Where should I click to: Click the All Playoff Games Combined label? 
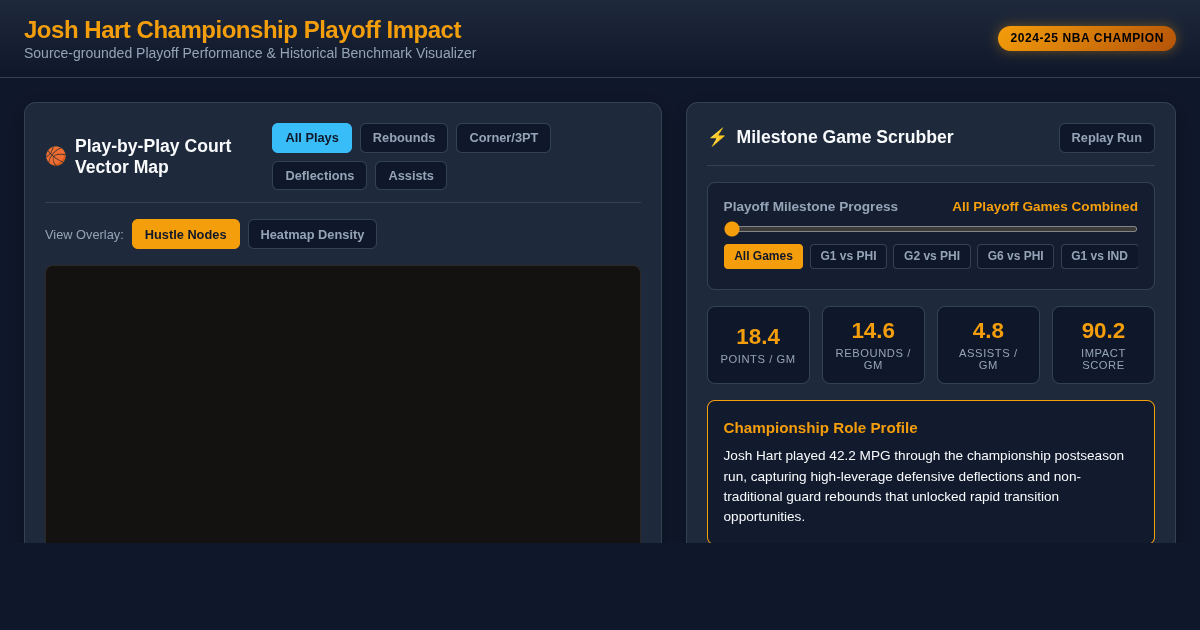tap(1045, 207)
